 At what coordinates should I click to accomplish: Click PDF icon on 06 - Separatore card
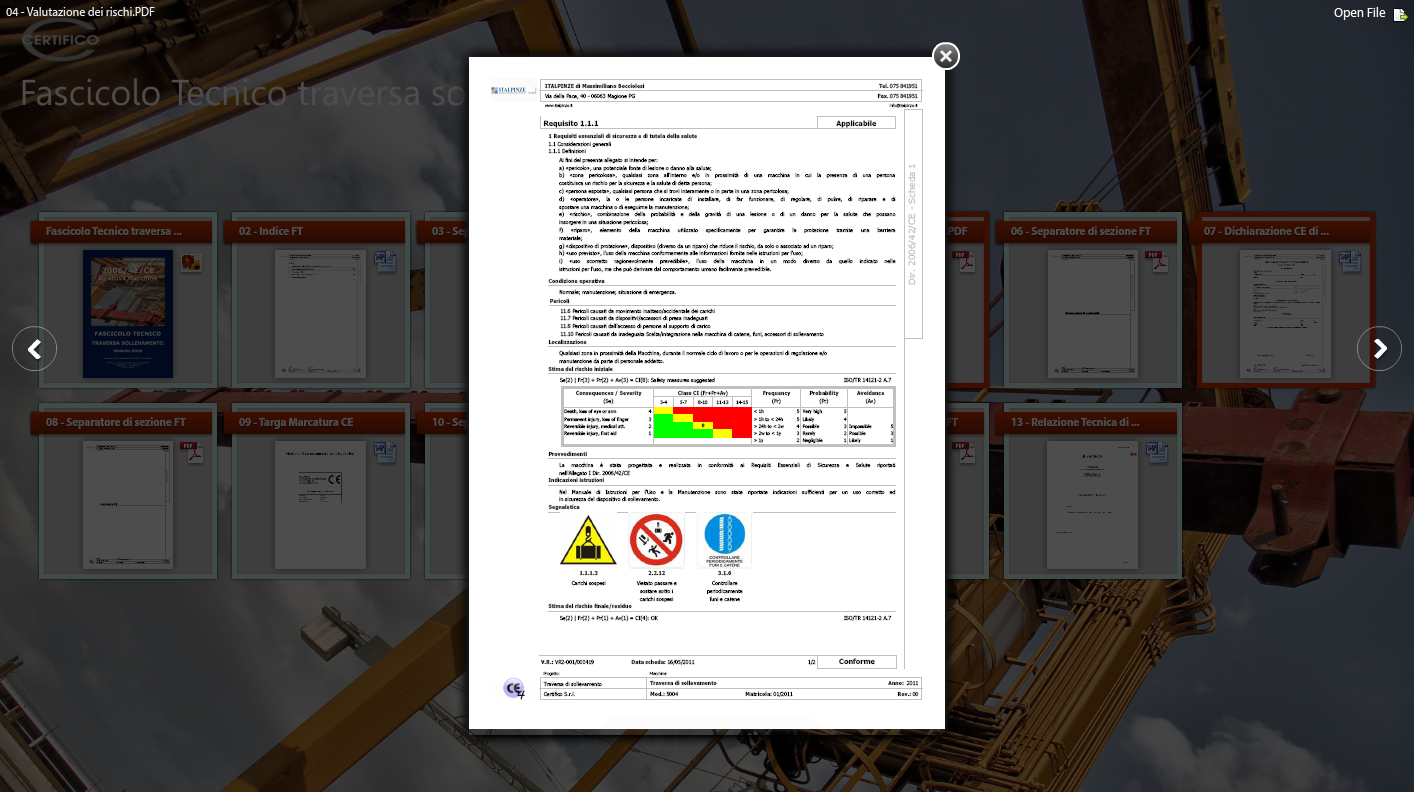(x=1156, y=262)
